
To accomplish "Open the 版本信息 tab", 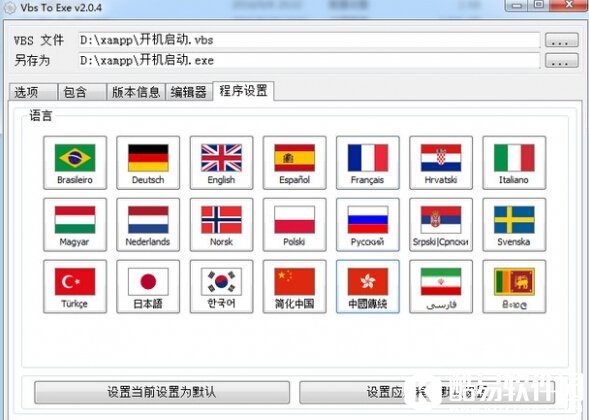I will tap(136, 92).
